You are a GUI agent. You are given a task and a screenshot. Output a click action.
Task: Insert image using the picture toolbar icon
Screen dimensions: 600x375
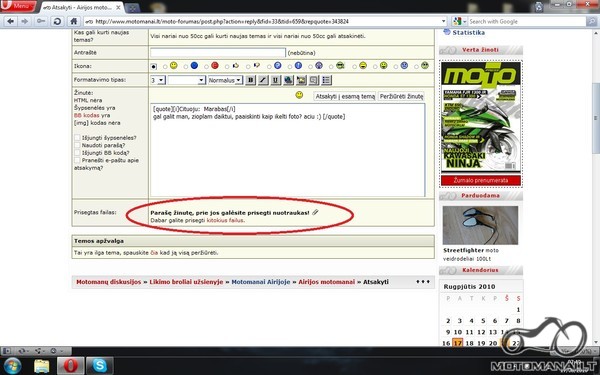coord(301,80)
